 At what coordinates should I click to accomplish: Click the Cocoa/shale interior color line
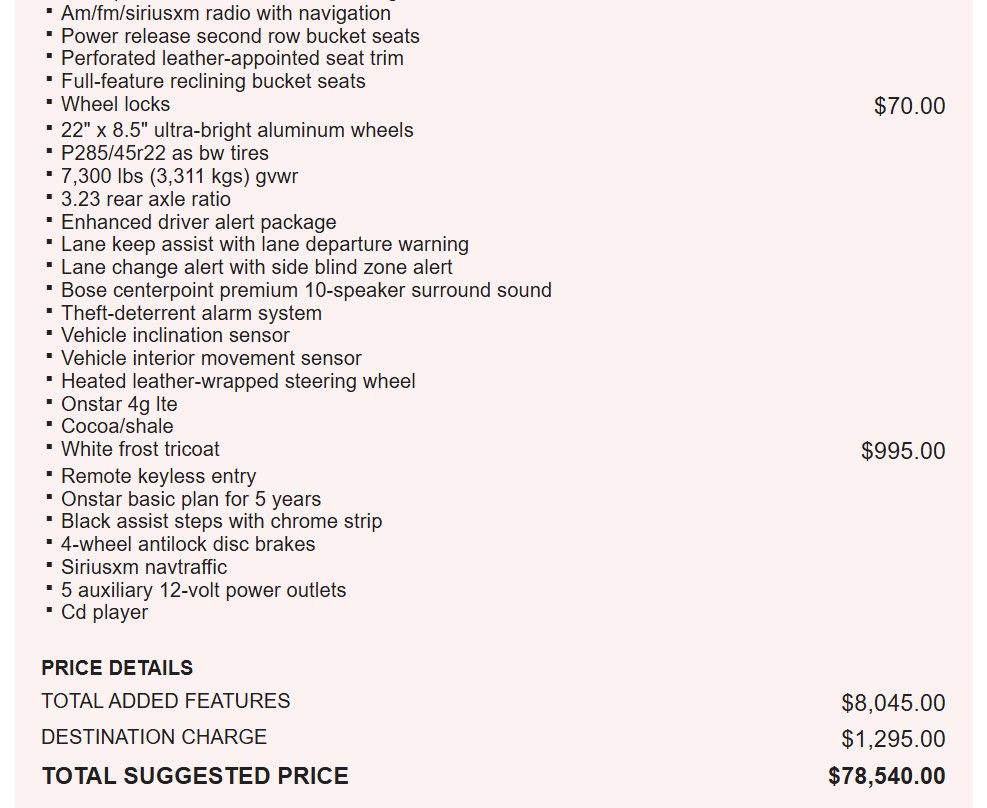point(117,426)
